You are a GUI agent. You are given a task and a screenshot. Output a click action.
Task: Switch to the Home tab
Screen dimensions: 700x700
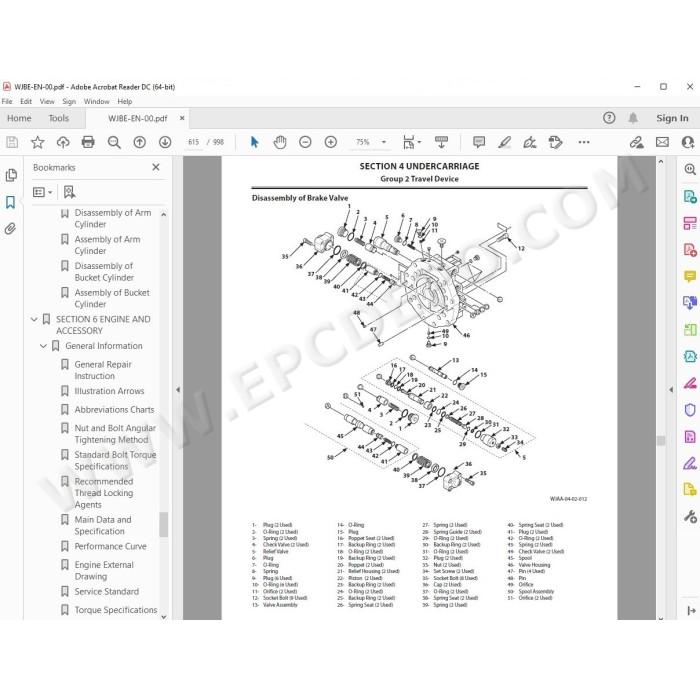(19, 118)
